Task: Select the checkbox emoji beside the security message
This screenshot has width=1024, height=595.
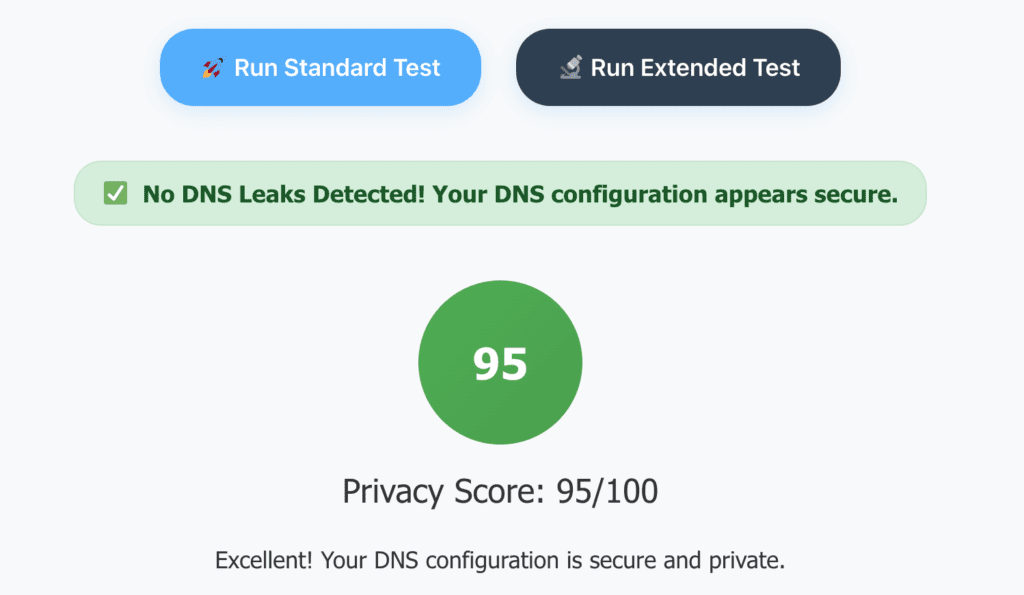Action: click(x=114, y=193)
